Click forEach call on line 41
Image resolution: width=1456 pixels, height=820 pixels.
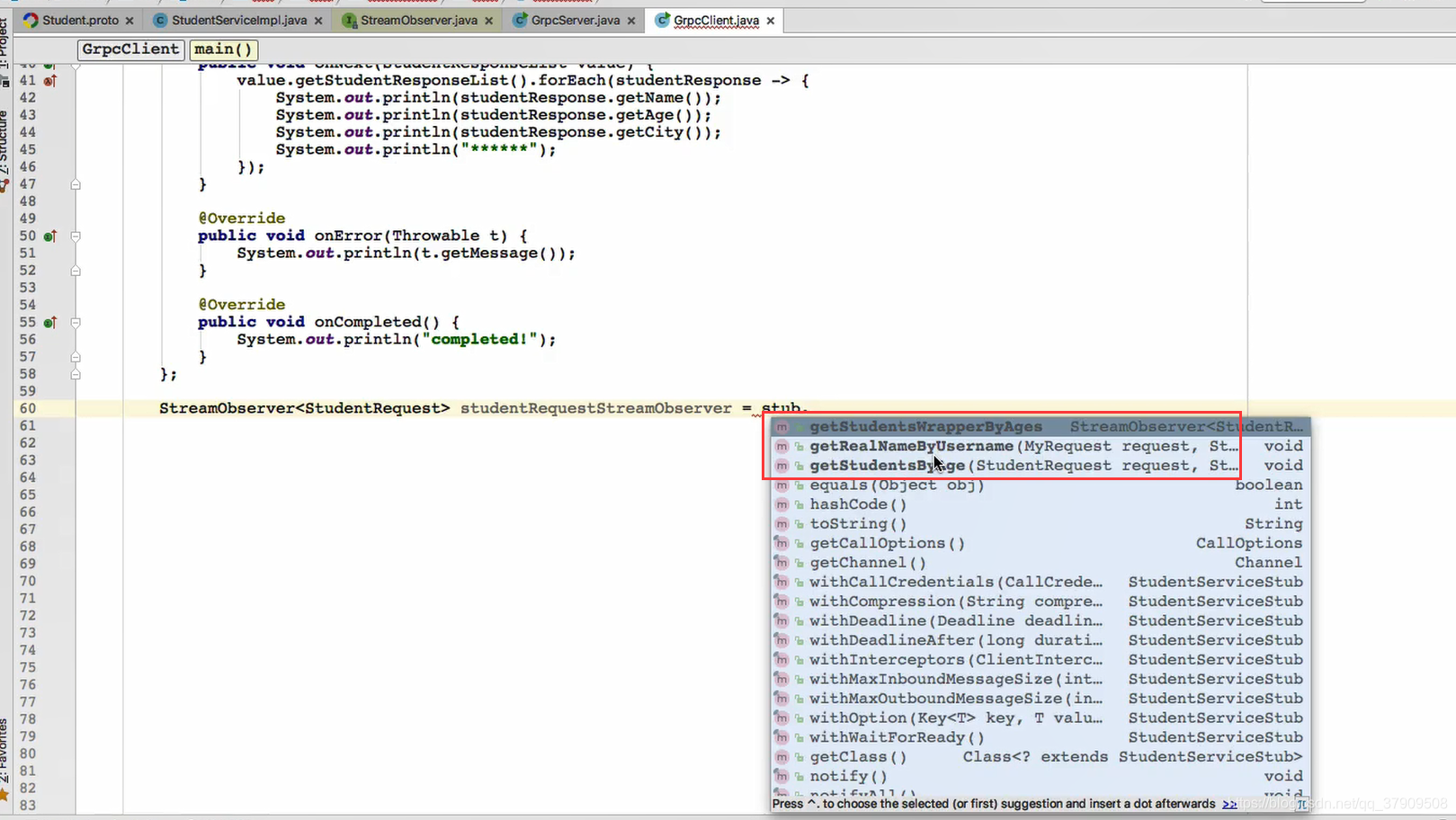tap(571, 81)
